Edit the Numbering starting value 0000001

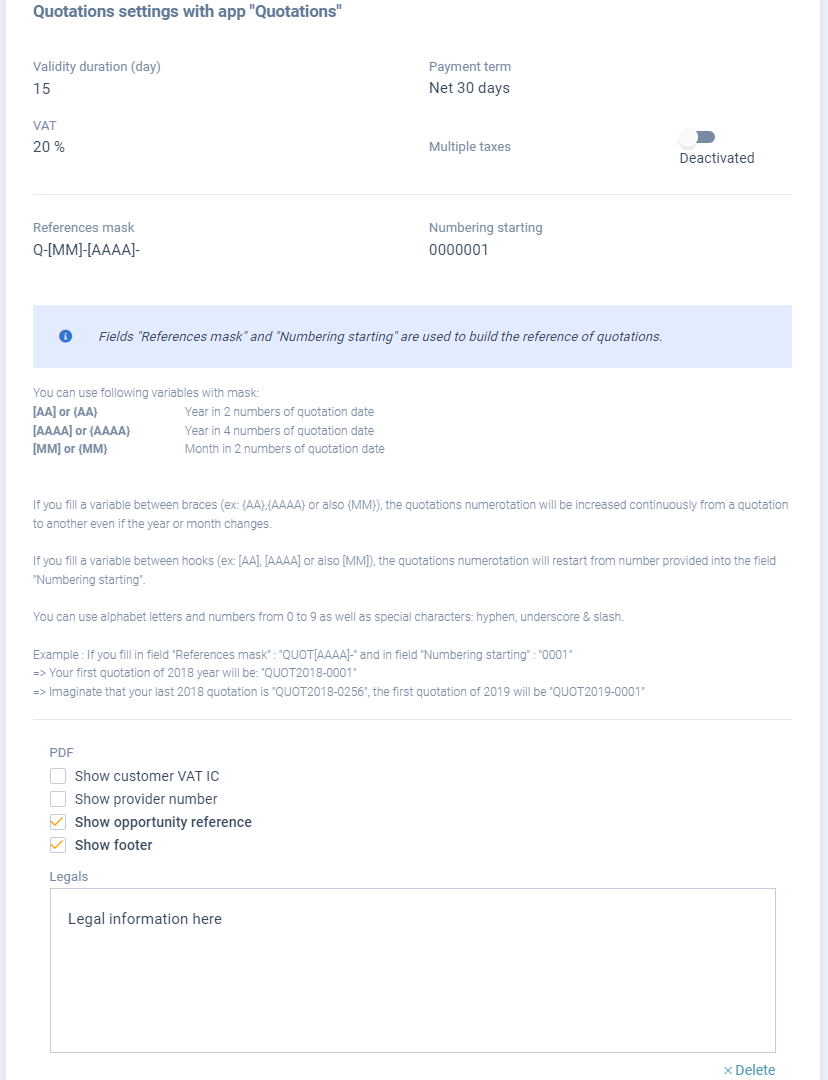click(x=459, y=250)
